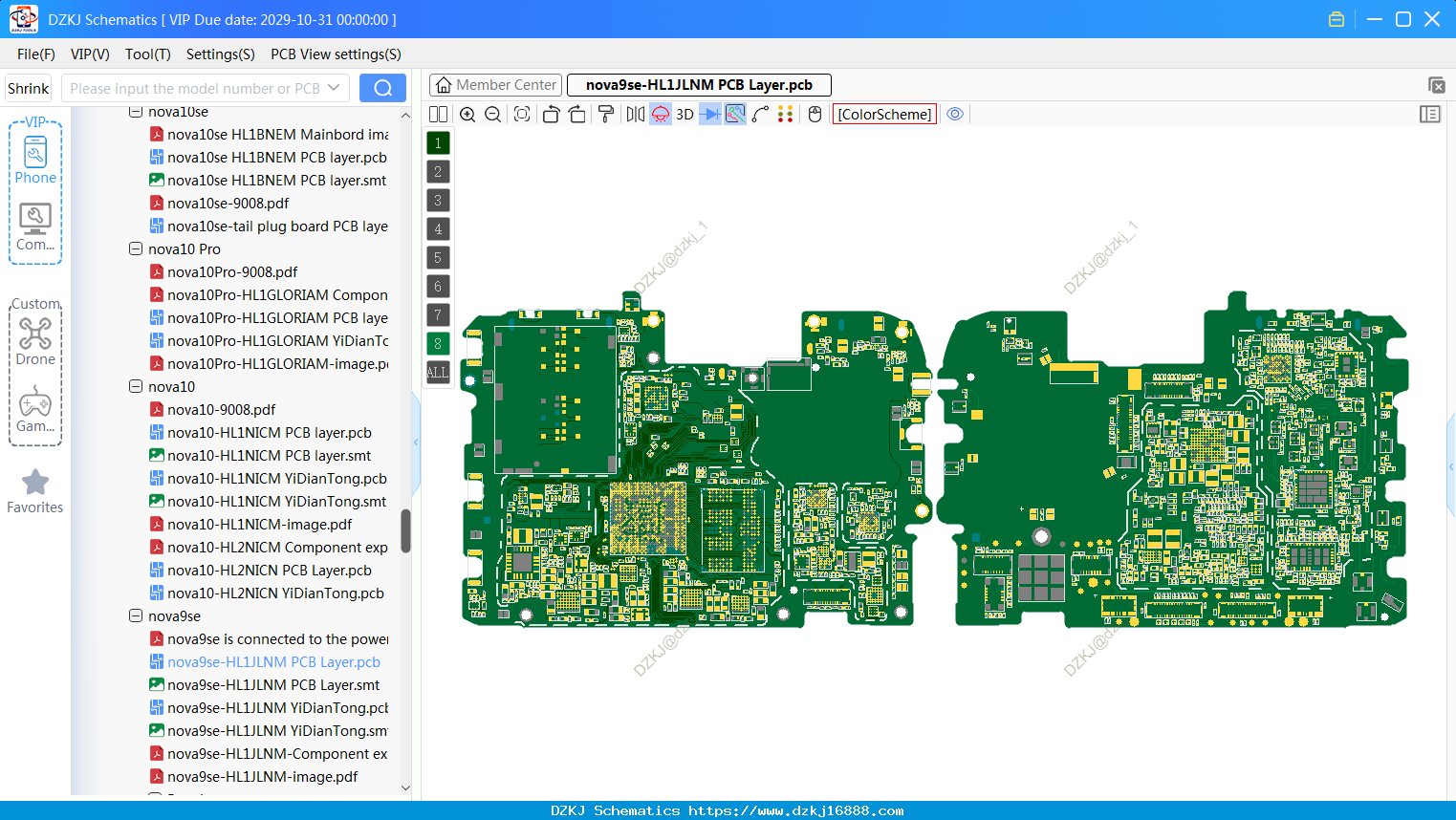Collapse the nova10 Pro tree node
Viewport: 1456px width, 820px height.
click(136, 248)
